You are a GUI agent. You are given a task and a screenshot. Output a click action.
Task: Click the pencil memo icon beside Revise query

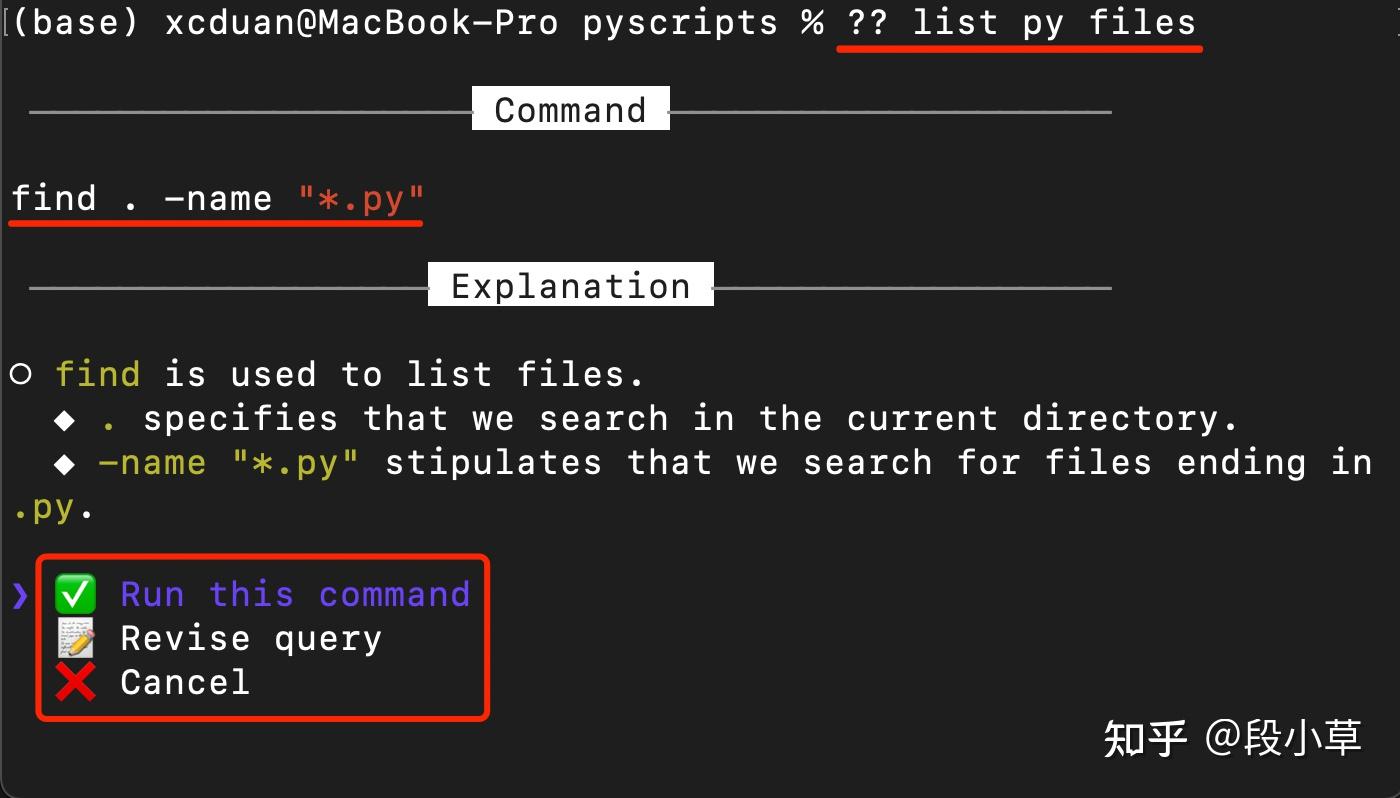[74, 637]
